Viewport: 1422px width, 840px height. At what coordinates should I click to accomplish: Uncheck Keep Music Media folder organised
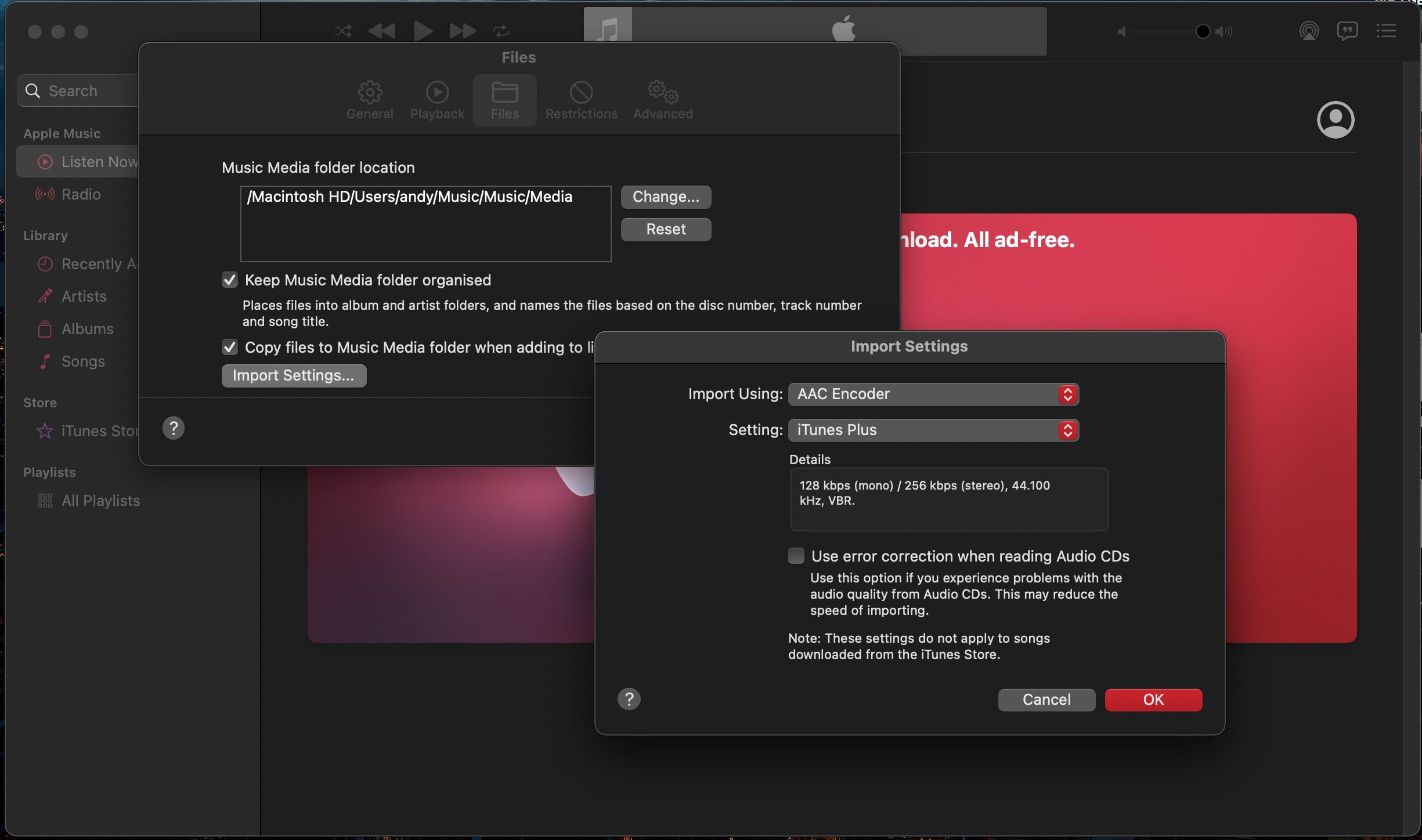230,280
